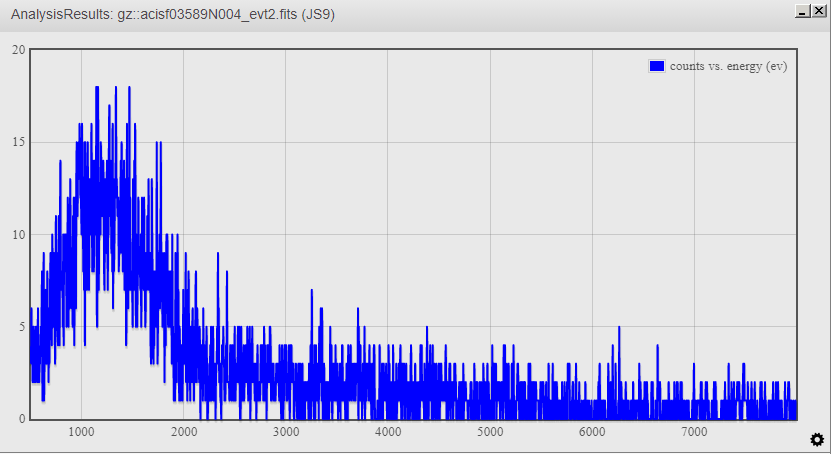
Task: Click the x-axis label 5000
Action: (490, 432)
